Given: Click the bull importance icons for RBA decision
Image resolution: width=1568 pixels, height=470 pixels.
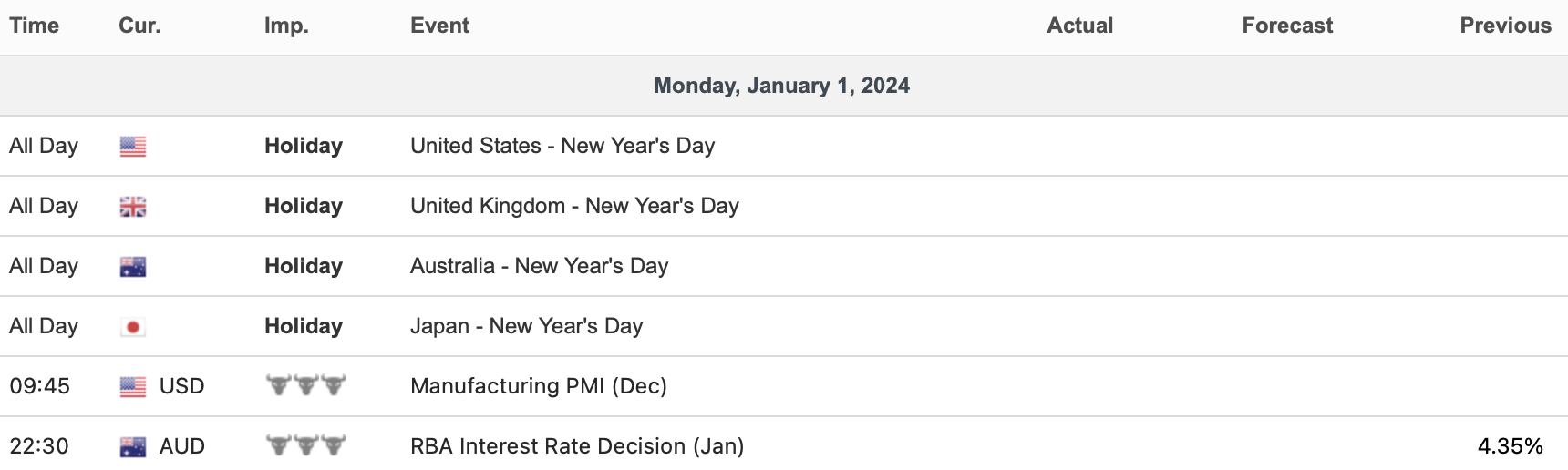Looking at the screenshot, I should point(305,445).
